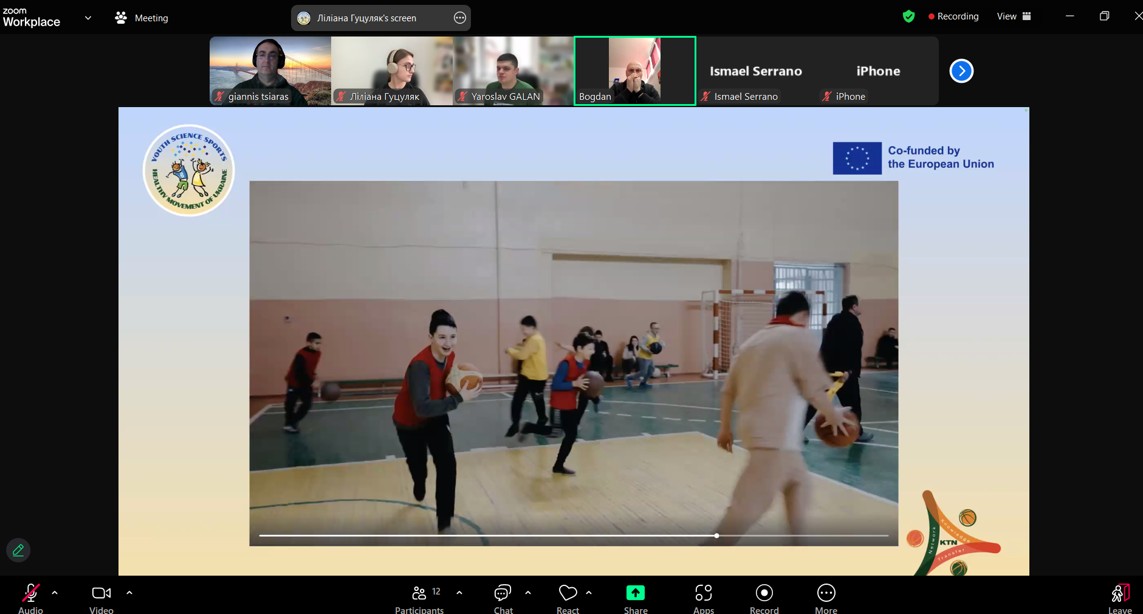
Task: Click the green Share screen button
Action: tap(635, 597)
